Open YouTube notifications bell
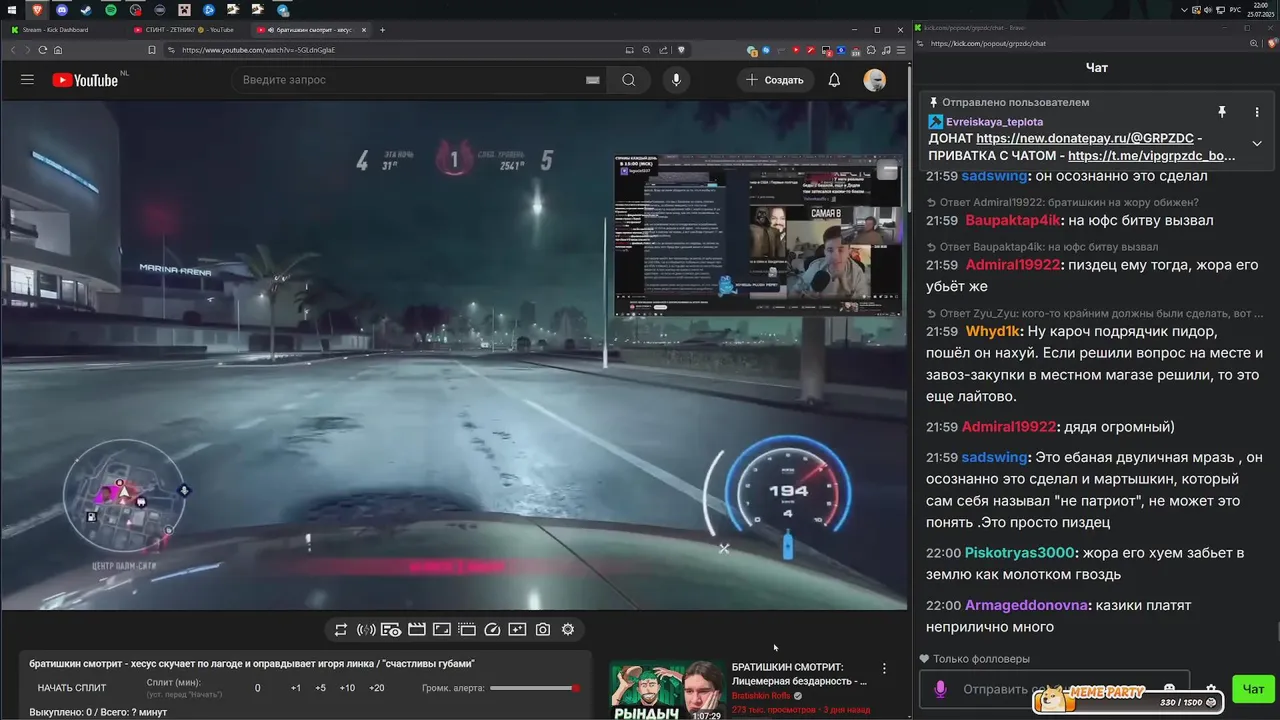This screenshot has width=1280, height=720. (x=834, y=80)
